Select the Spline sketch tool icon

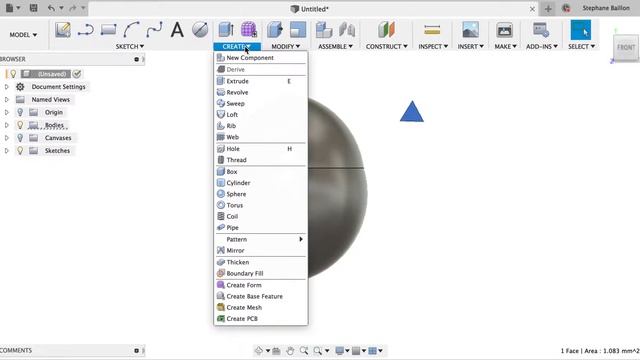pos(154,30)
